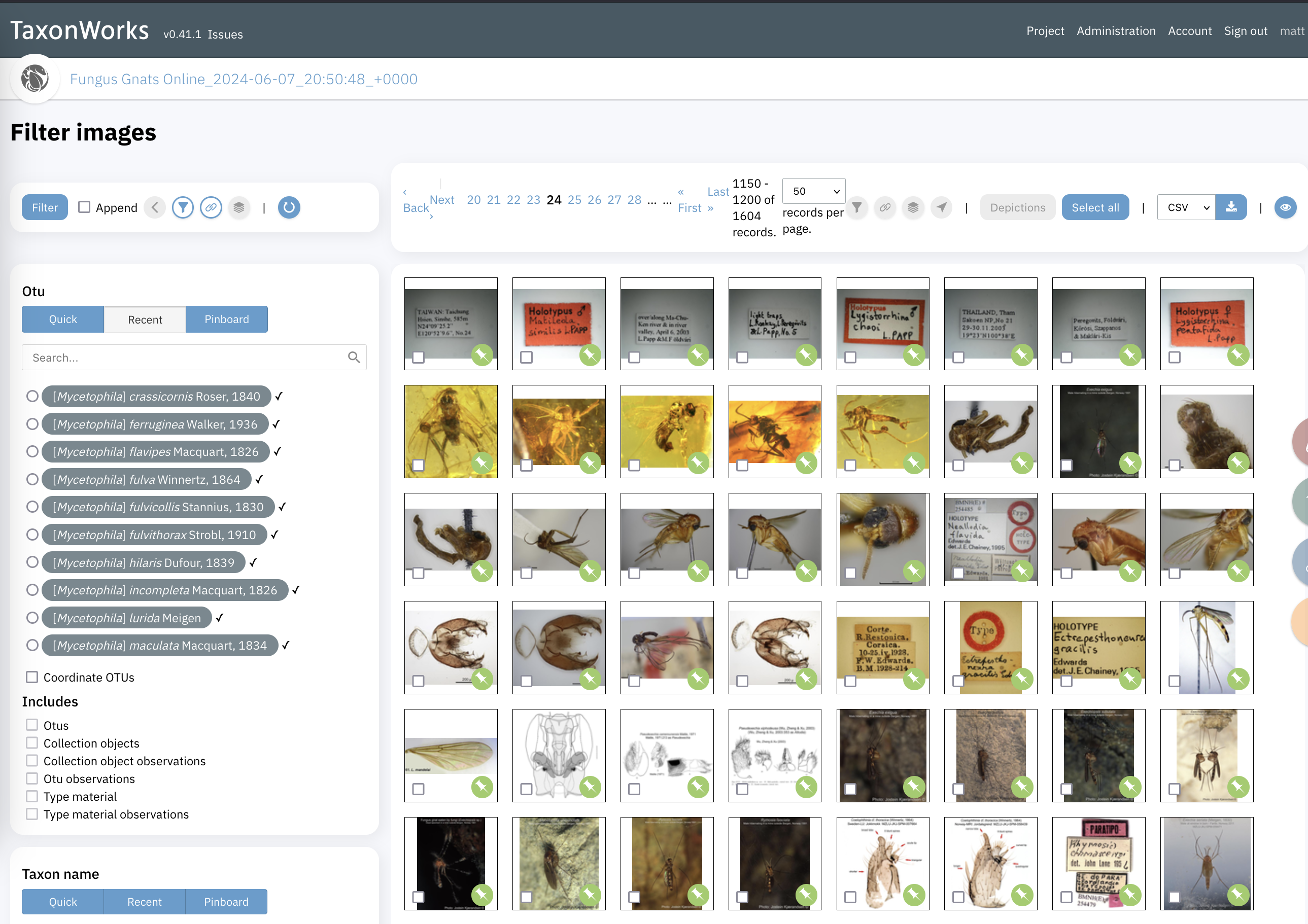Open the records per page dropdown

[x=813, y=191]
